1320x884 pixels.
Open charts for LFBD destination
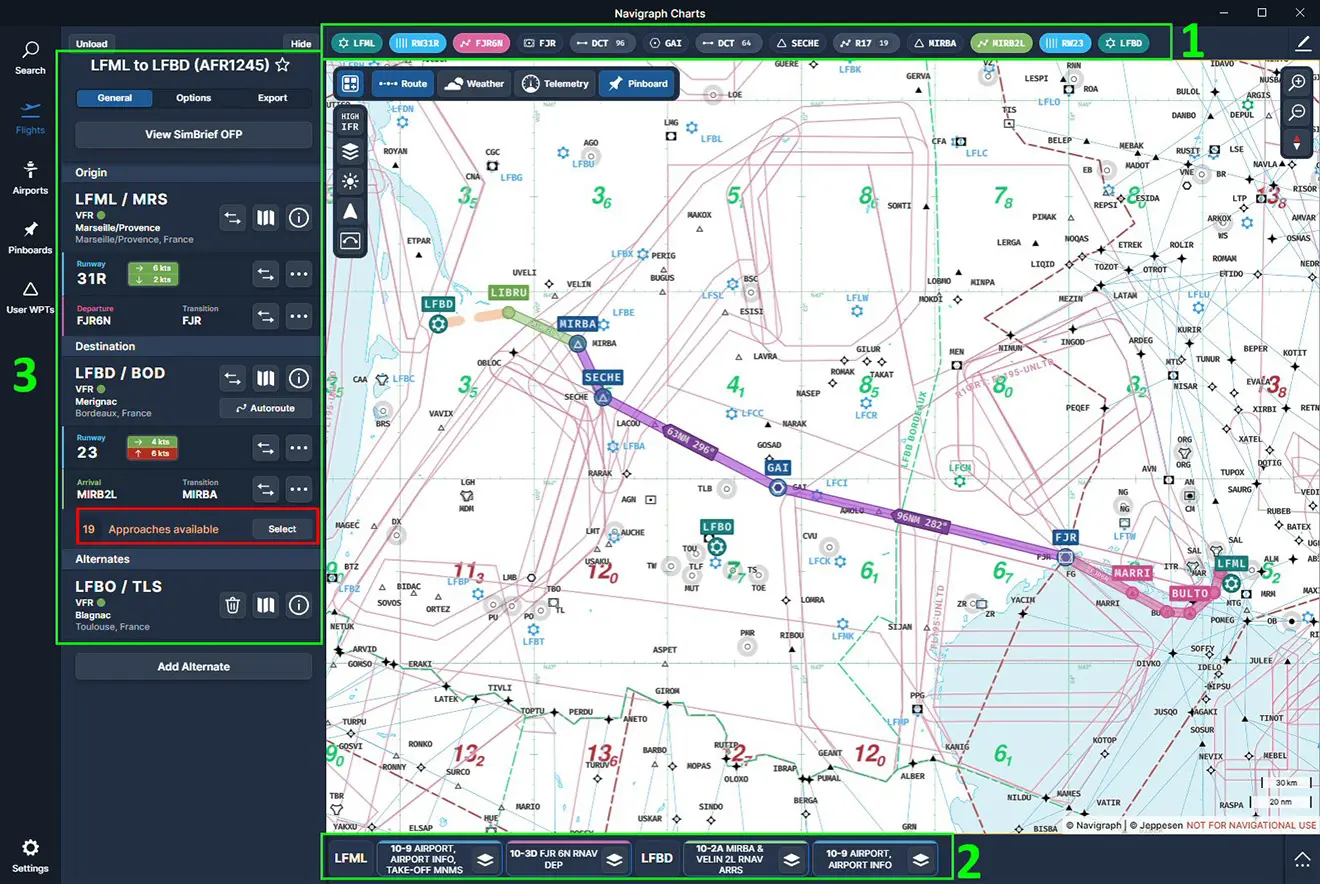(x=265, y=378)
